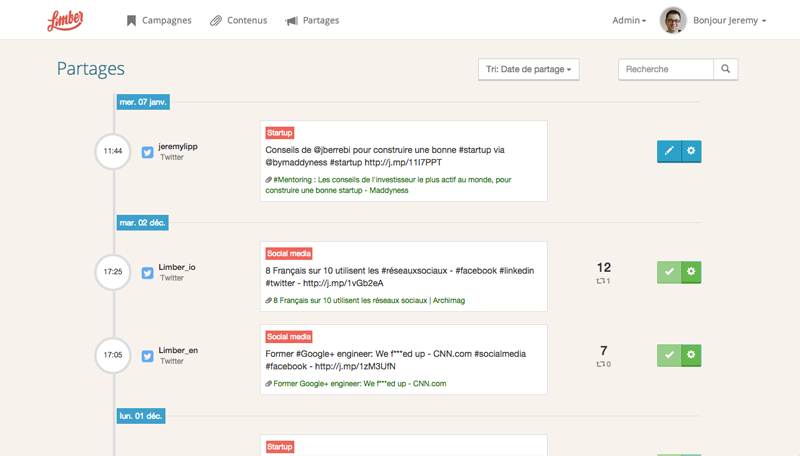
Task: Click the pencil edit icon for jeremylipp share
Action: (x=669, y=151)
